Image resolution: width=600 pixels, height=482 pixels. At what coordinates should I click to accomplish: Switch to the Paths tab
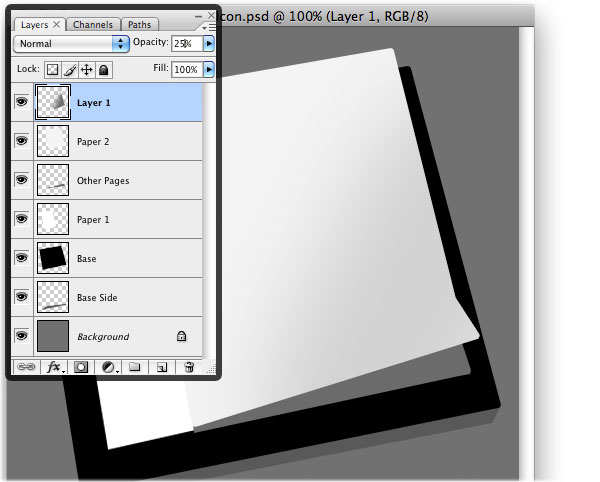click(140, 25)
